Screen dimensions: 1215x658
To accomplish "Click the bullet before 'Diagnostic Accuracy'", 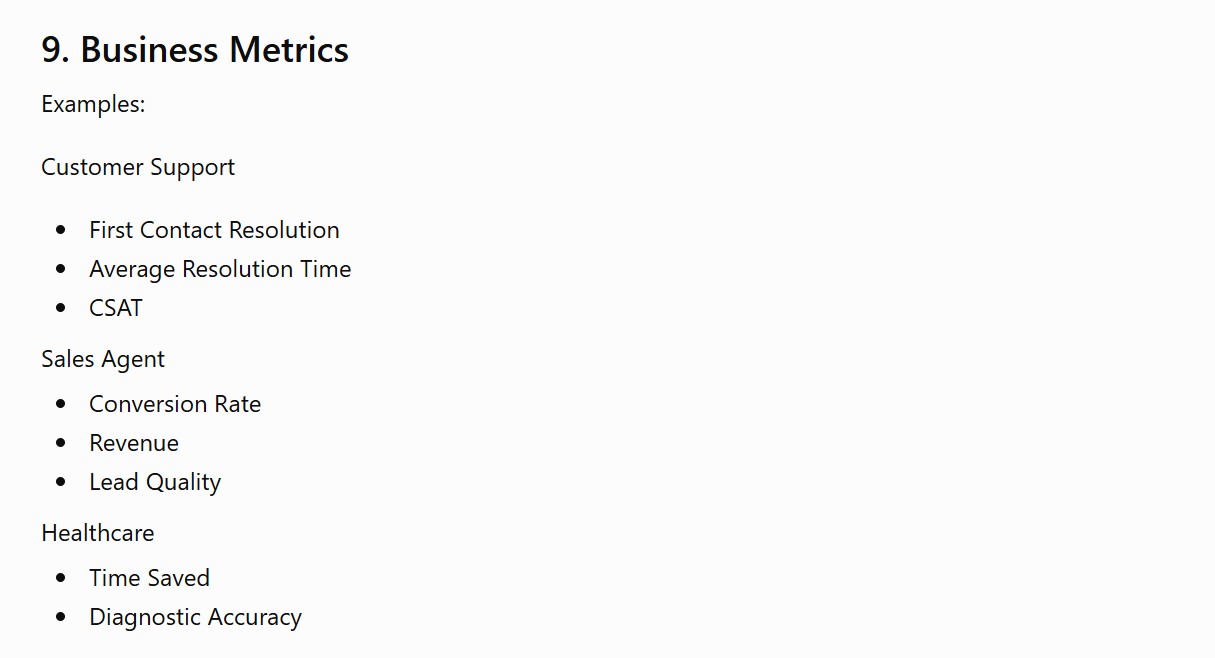I will click(62, 617).
